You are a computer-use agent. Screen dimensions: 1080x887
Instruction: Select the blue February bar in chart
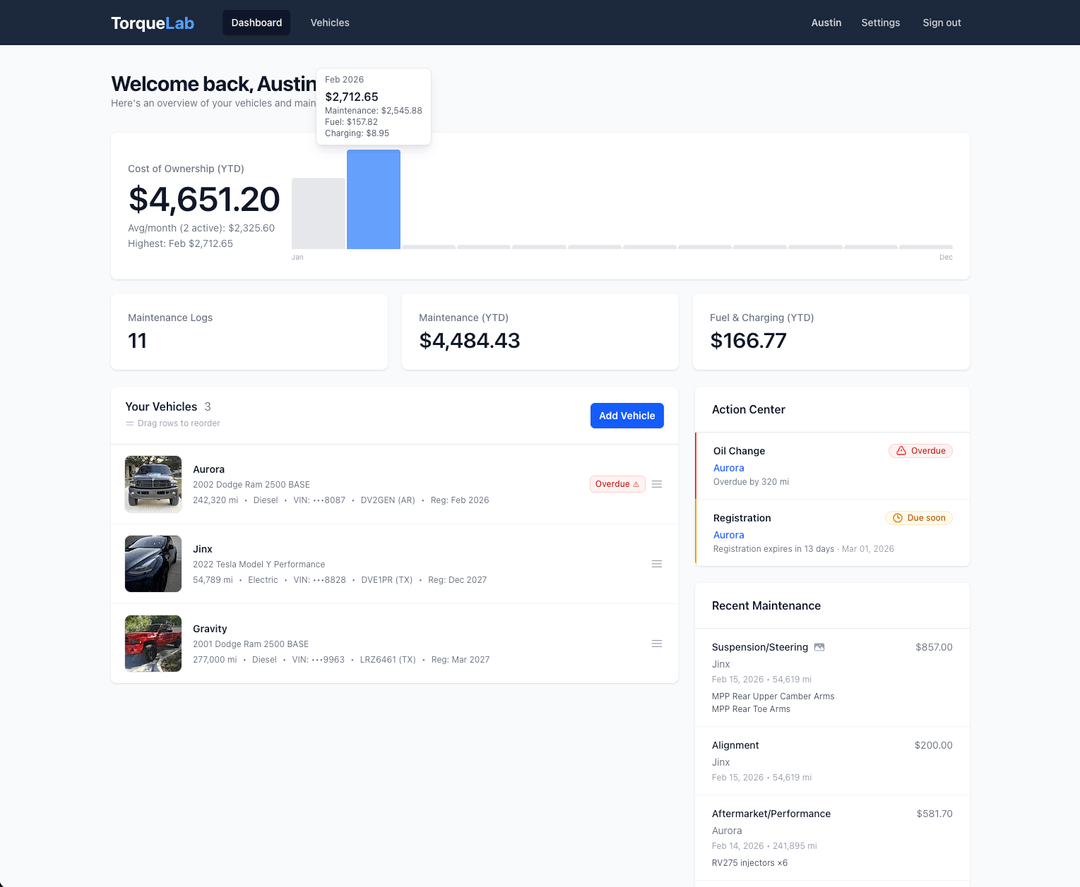click(x=373, y=200)
